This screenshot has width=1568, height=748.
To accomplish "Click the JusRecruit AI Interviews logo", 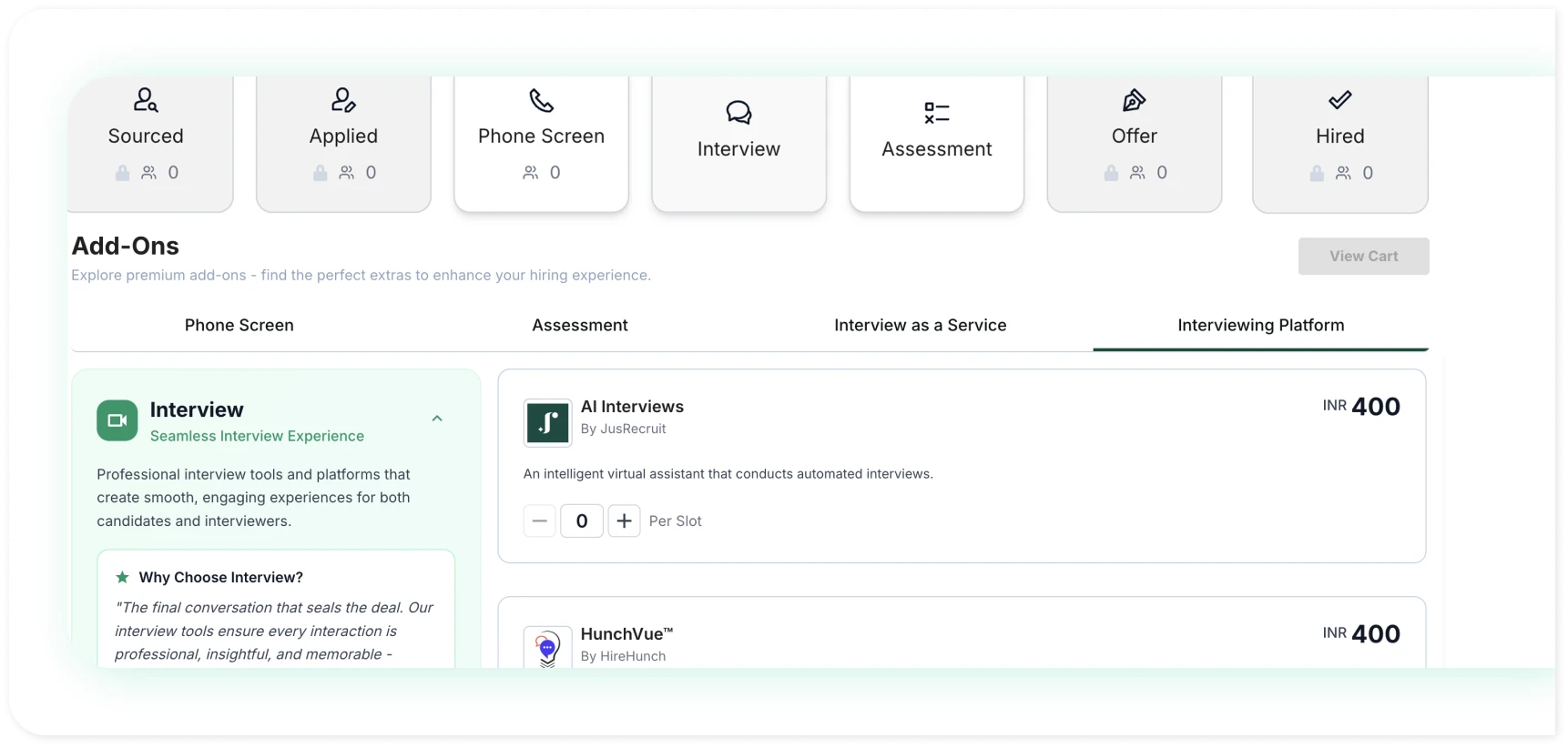I will click(x=547, y=422).
